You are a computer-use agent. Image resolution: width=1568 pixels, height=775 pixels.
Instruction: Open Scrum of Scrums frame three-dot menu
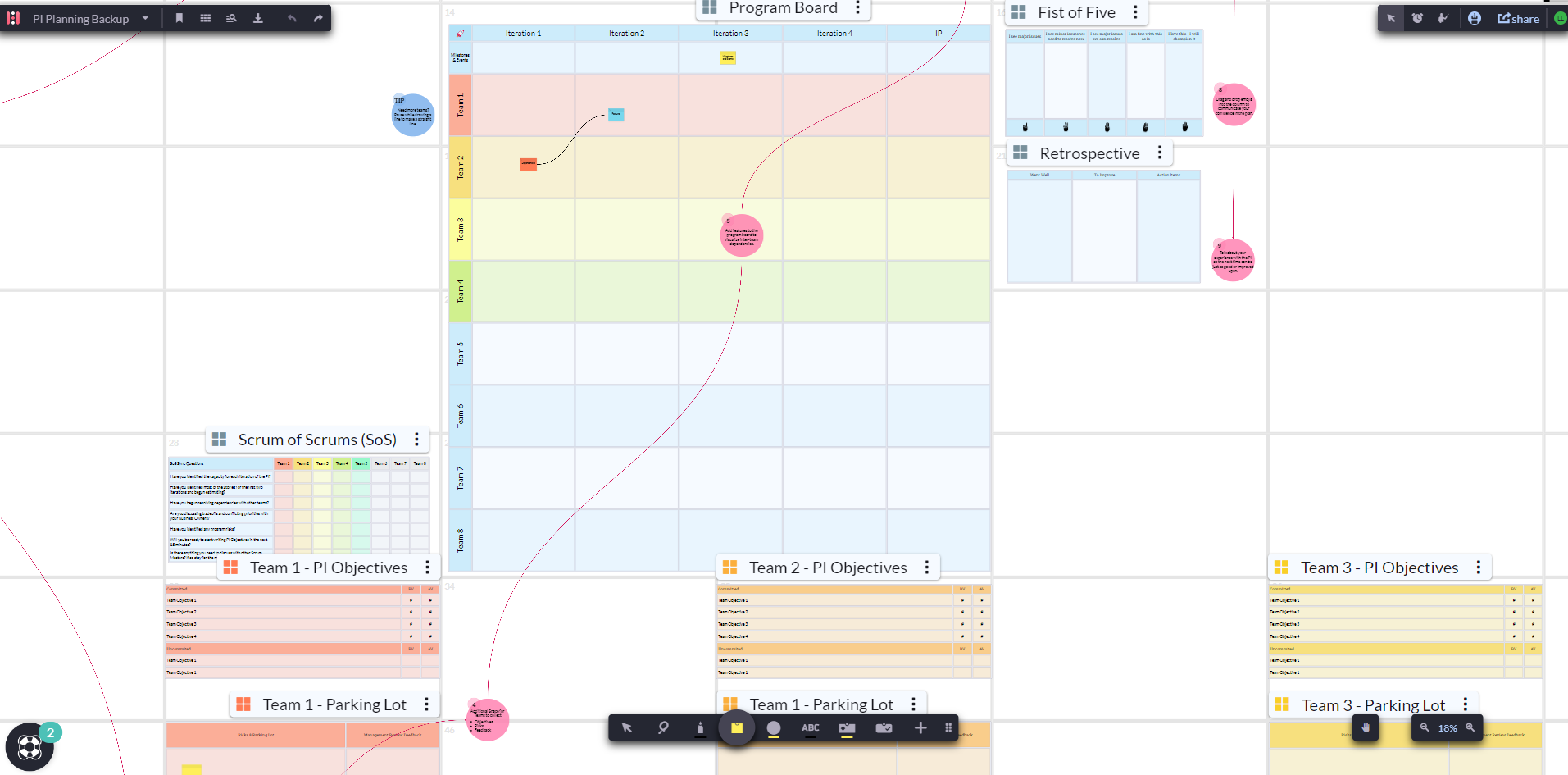coord(416,440)
